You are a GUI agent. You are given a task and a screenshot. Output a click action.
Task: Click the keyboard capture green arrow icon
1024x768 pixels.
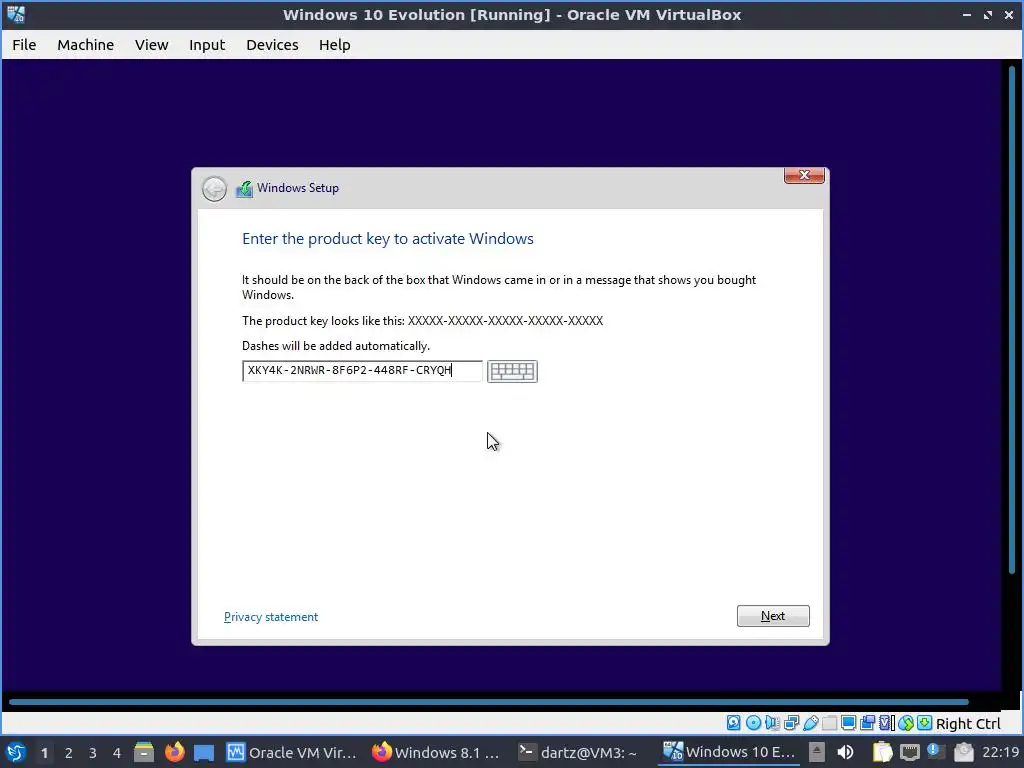click(925, 722)
